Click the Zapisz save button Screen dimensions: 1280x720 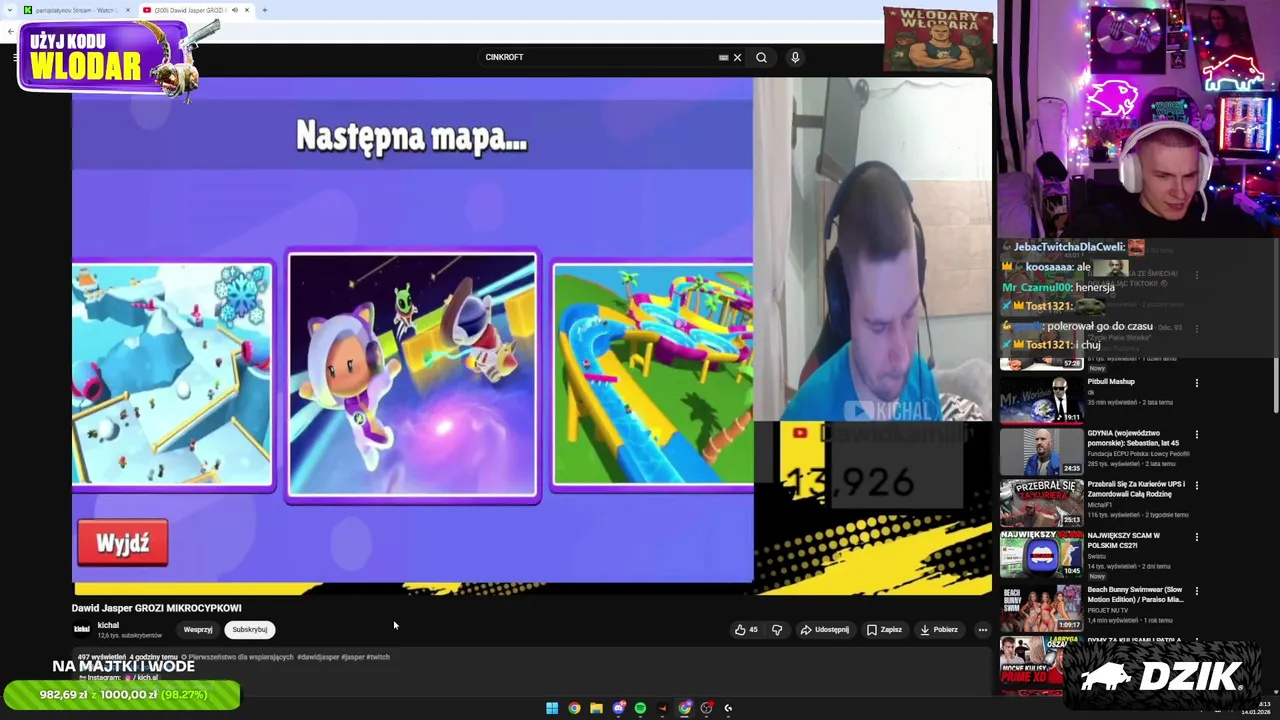(884, 629)
